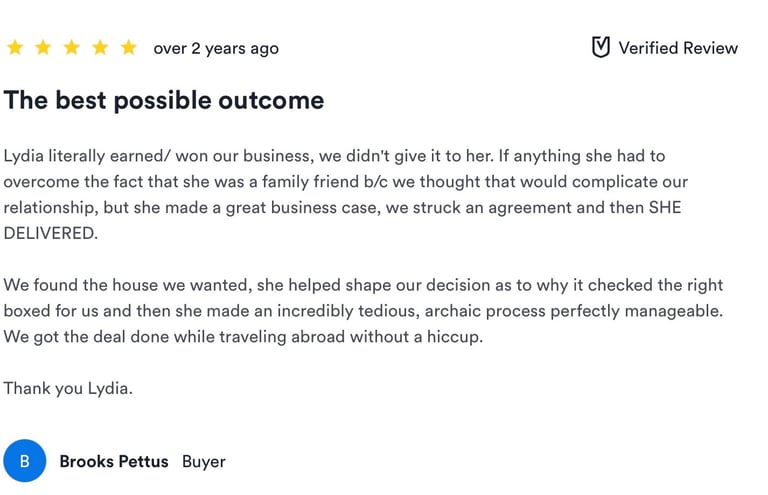
Task: Click the fifth and last rating star
Action: pyautogui.click(x=128, y=48)
